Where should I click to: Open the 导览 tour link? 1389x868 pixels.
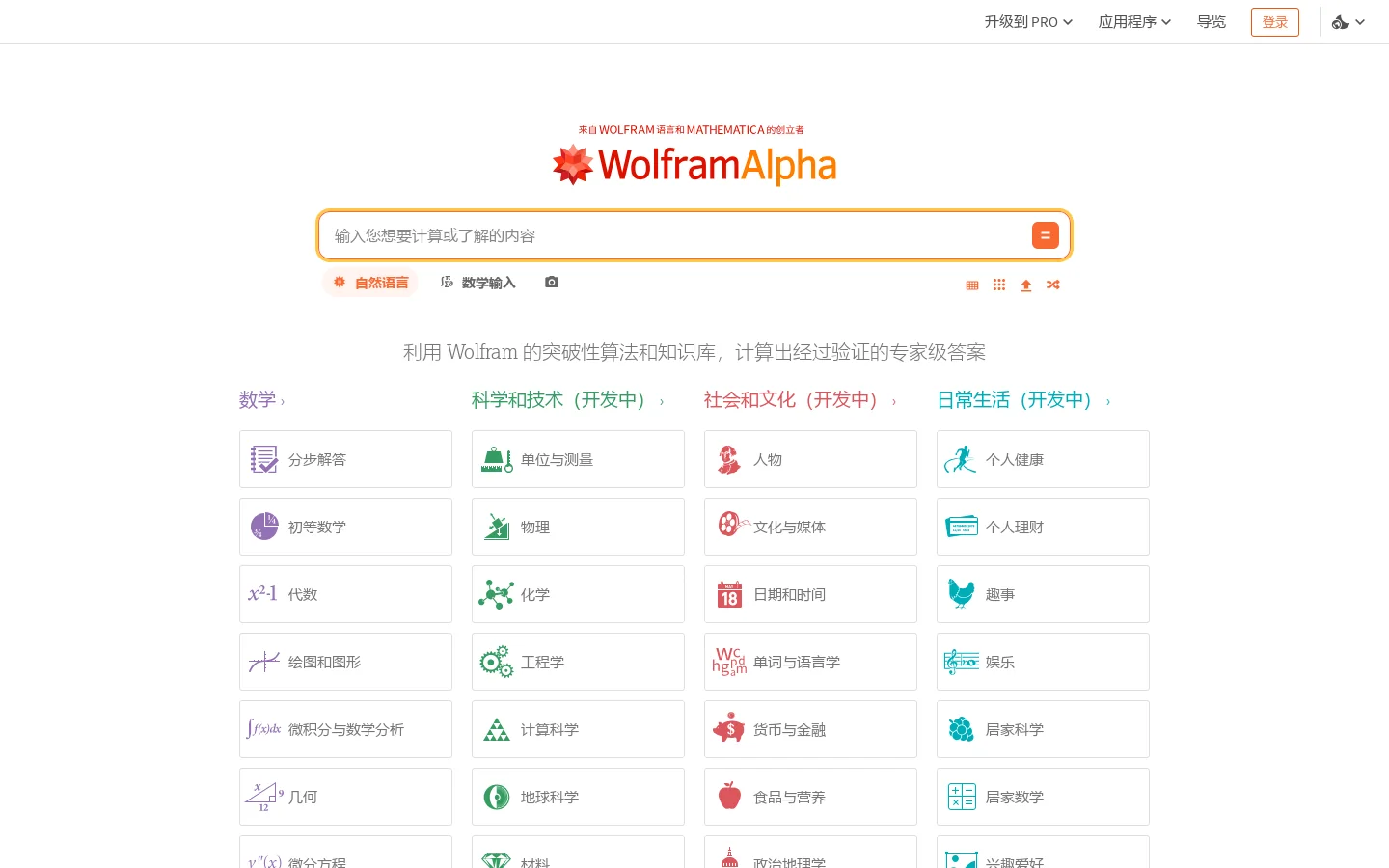(x=1212, y=22)
